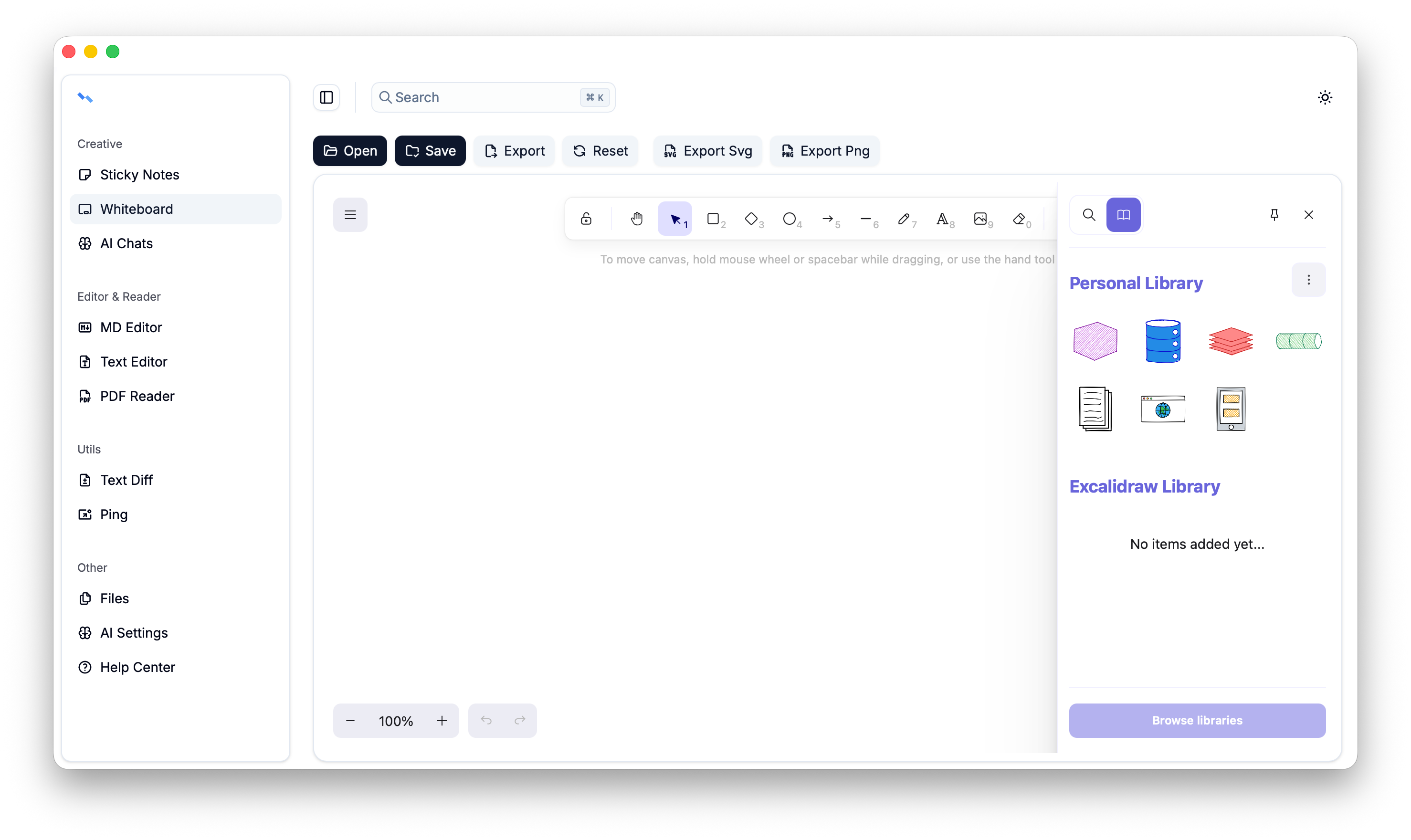Image resolution: width=1411 pixels, height=840 pixels.
Task: Select the freehand Draw tool
Action: (905, 219)
